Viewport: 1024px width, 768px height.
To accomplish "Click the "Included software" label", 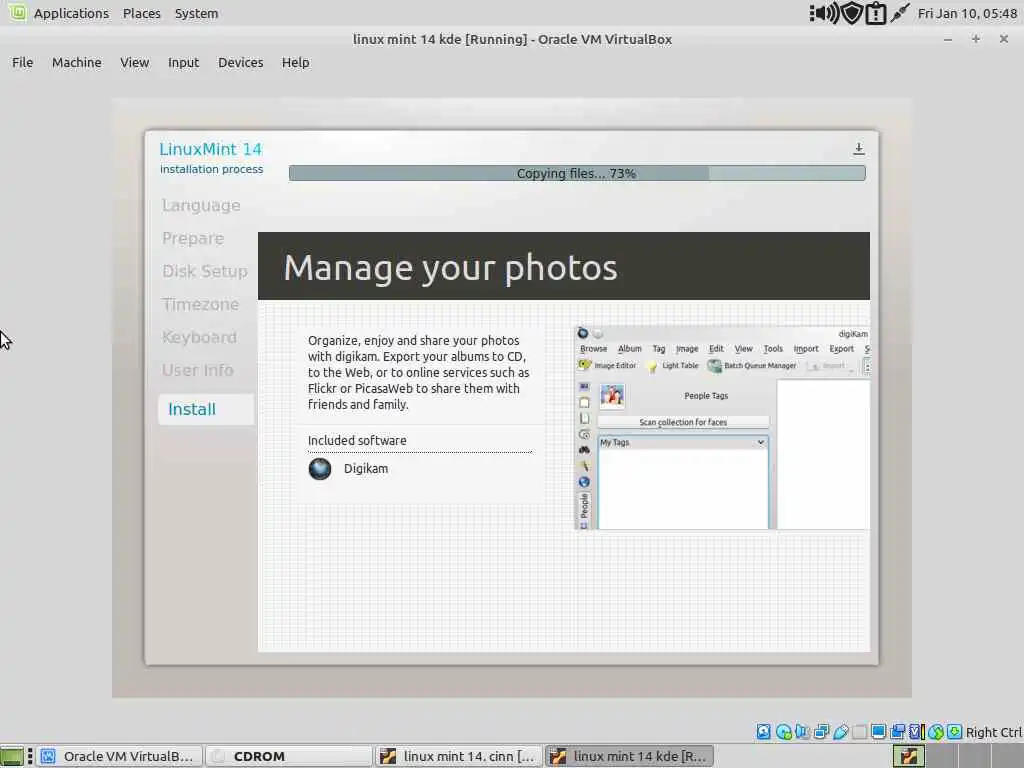I will (357, 440).
